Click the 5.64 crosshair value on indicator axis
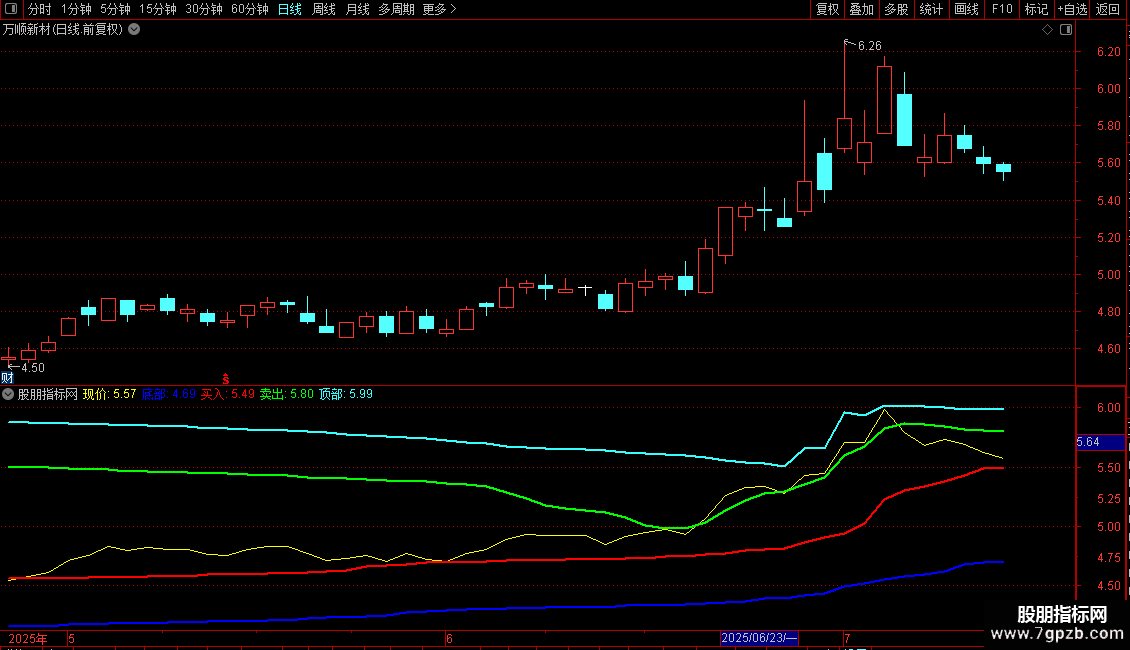The height and width of the screenshot is (650, 1130). pyautogui.click(x=1100, y=442)
